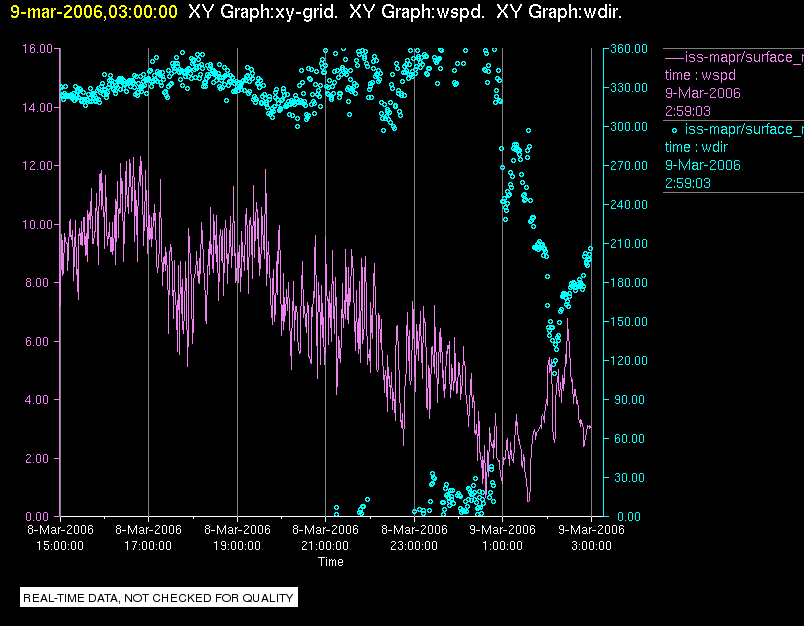Click the '60.00' right axis label

click(x=629, y=438)
